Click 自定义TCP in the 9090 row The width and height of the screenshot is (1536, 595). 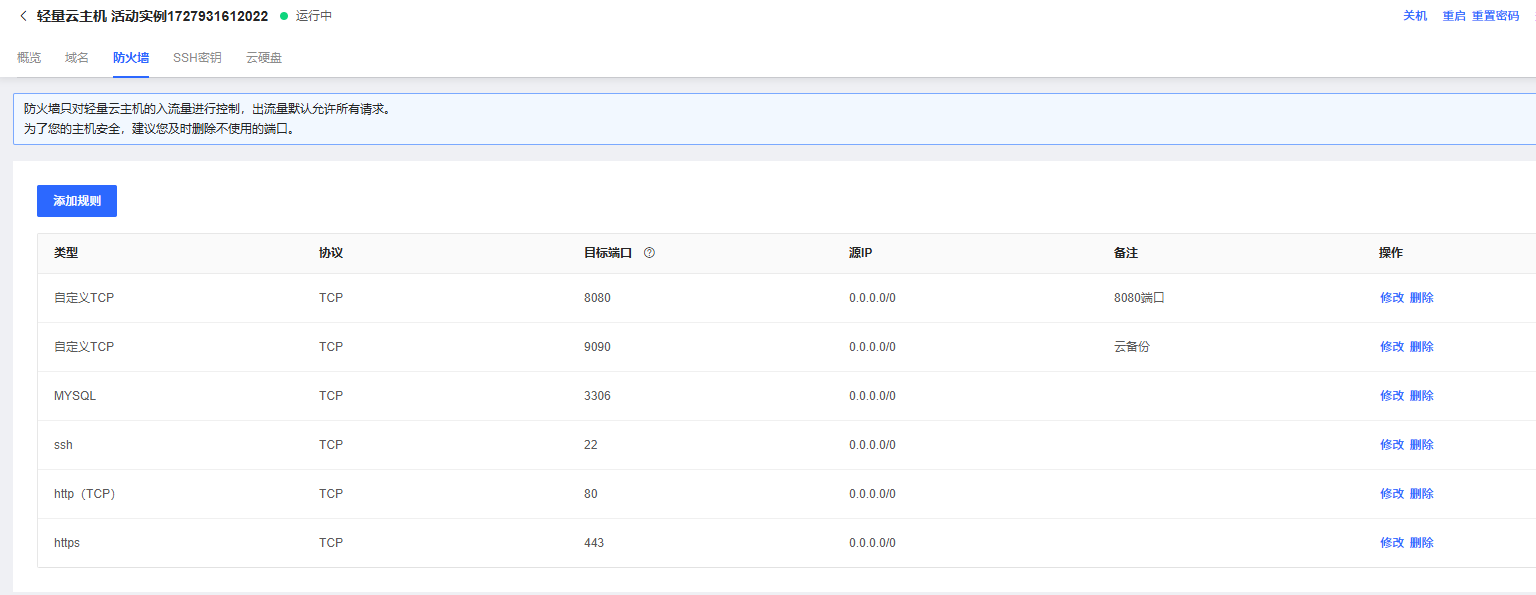[84, 347]
